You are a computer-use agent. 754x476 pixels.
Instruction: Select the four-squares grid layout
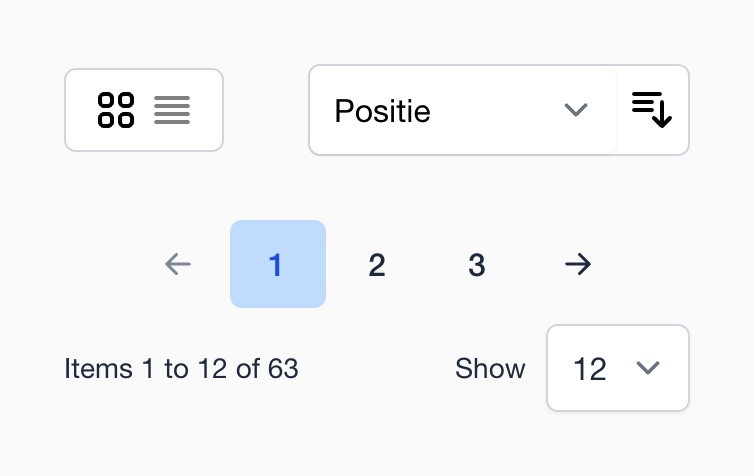[116, 110]
